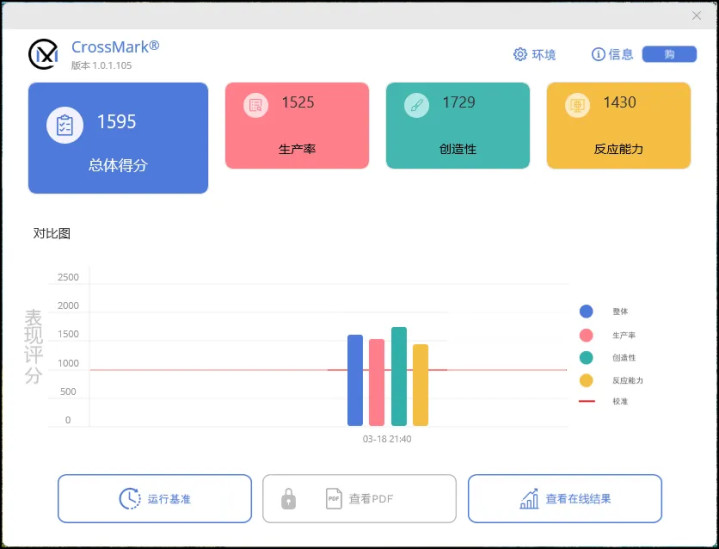This screenshot has height=549, width=719.
Task: Click the overall score value 1595
Action: tap(116, 122)
